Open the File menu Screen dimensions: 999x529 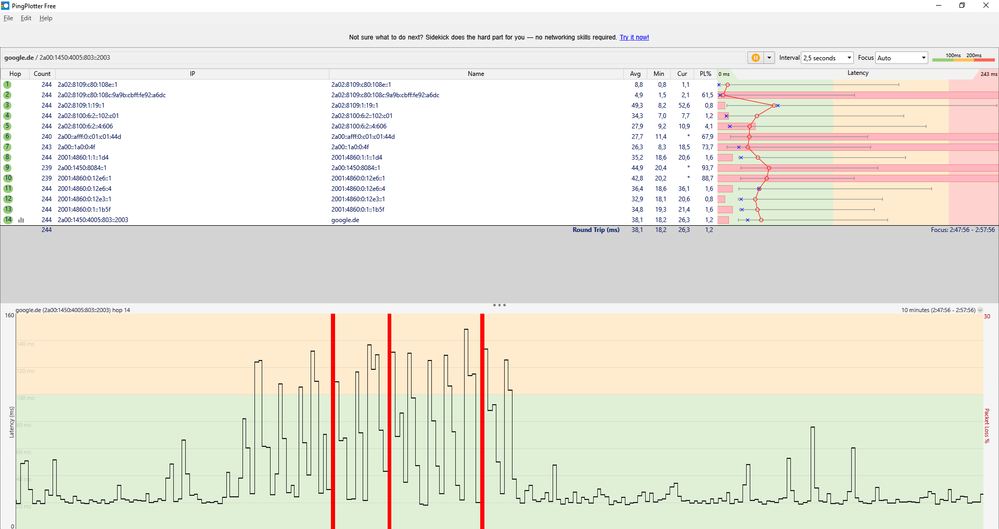click(x=8, y=18)
